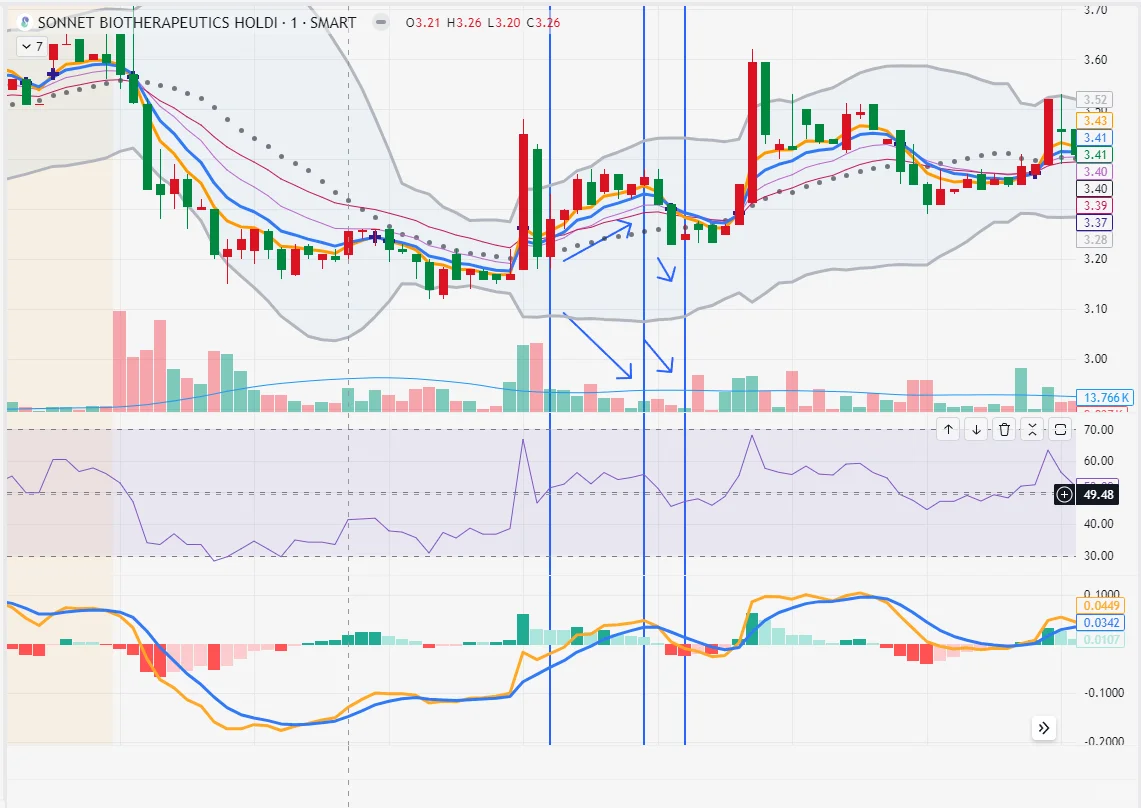Click the plus button beside 49.48
The height and width of the screenshot is (808, 1141).
1065,495
